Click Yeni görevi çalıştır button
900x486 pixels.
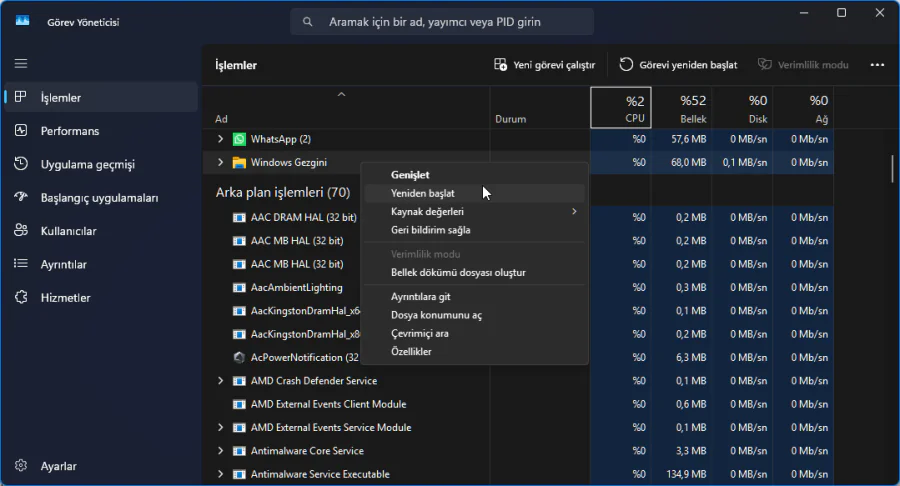point(545,65)
